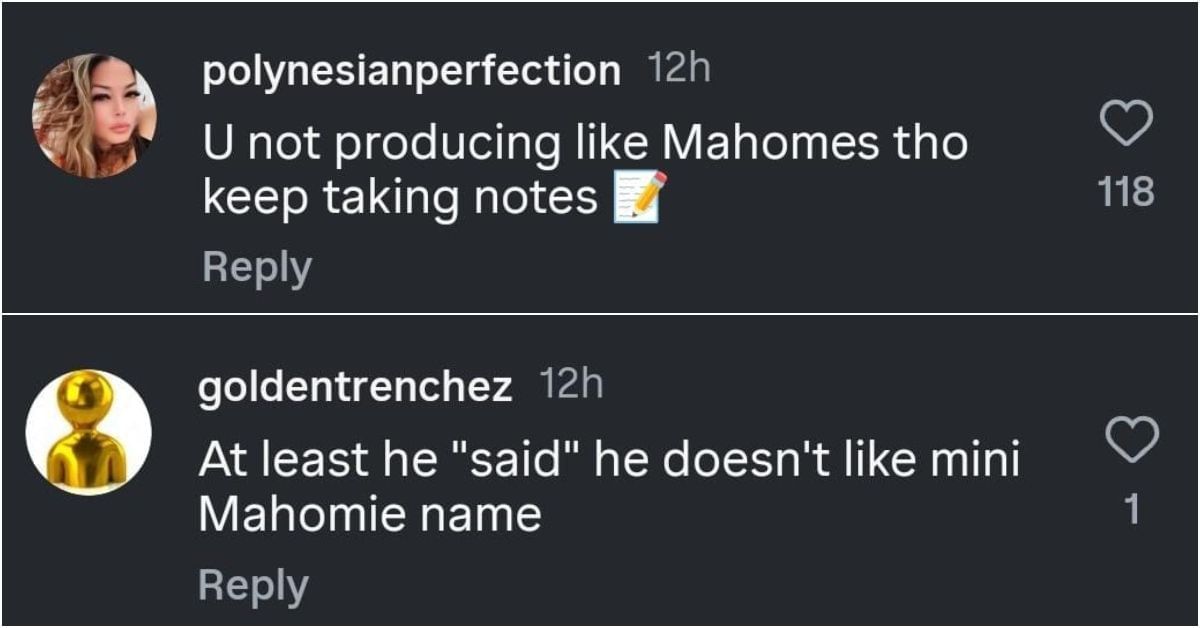Image resolution: width=1200 pixels, height=628 pixels.
Task: Visit the goldentrenchez username link
Action: point(356,387)
